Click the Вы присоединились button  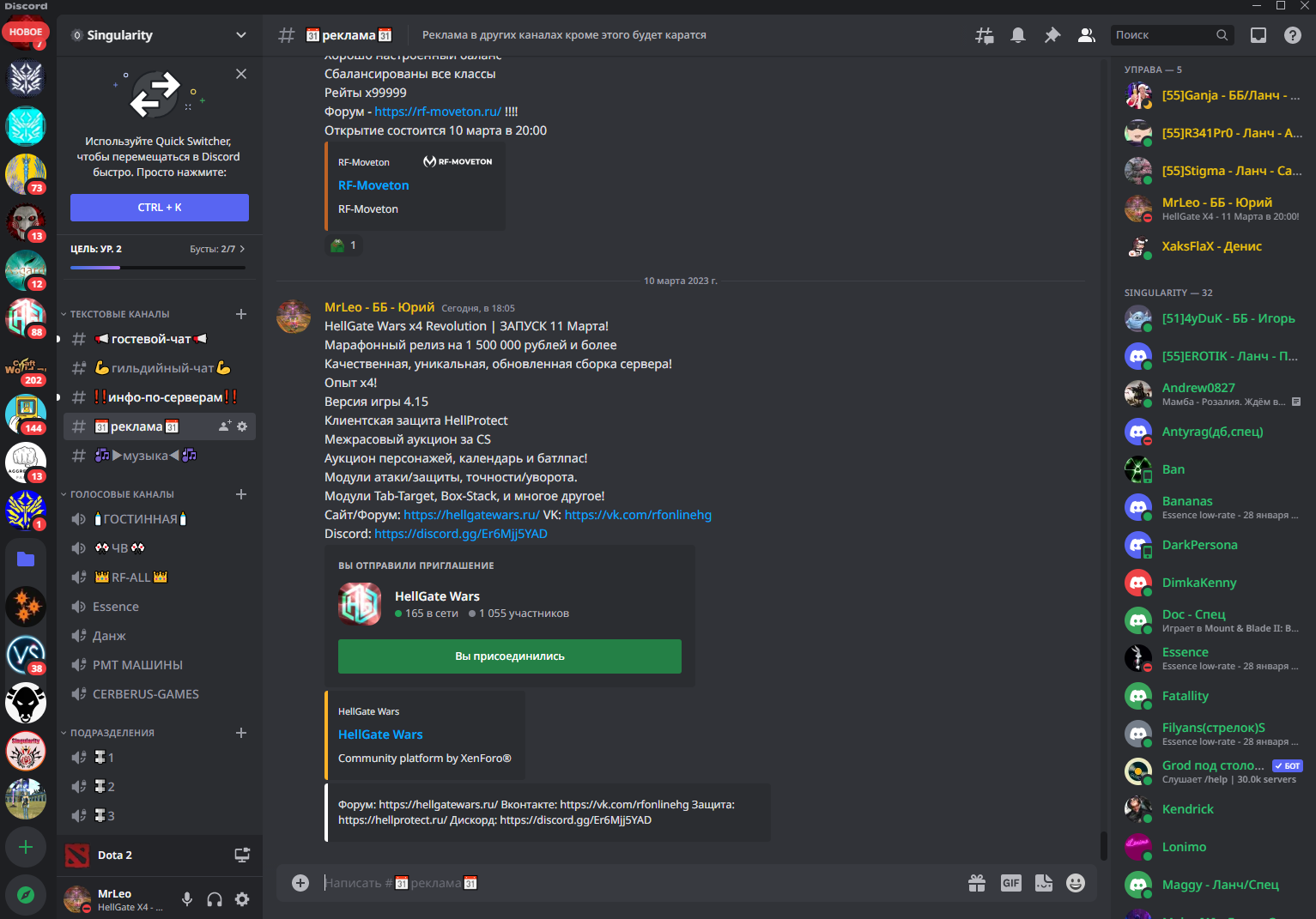click(x=510, y=656)
